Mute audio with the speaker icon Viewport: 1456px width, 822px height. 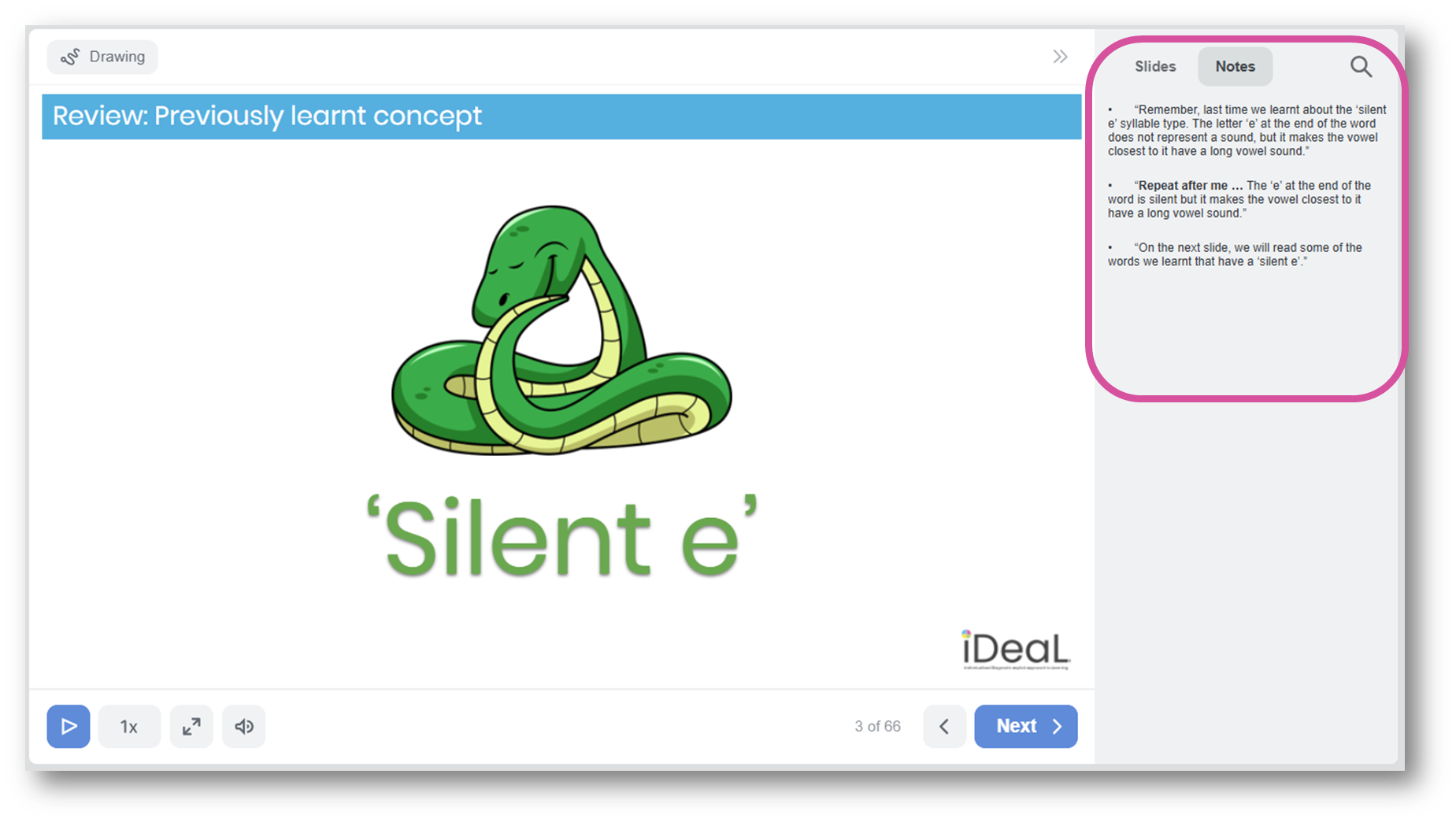(x=244, y=726)
